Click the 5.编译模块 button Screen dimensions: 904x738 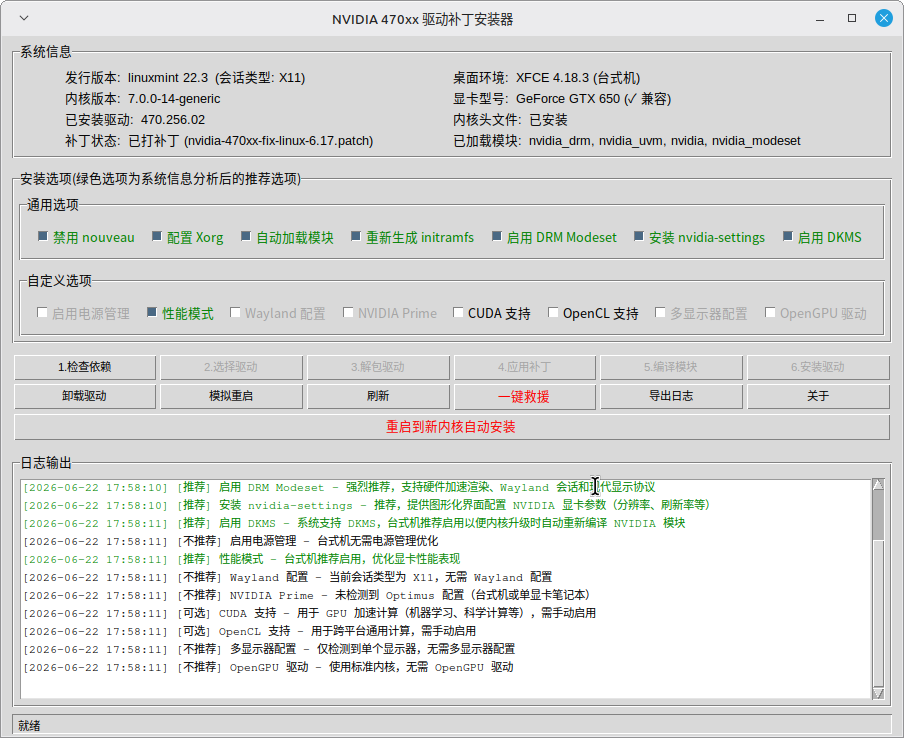[671, 367]
